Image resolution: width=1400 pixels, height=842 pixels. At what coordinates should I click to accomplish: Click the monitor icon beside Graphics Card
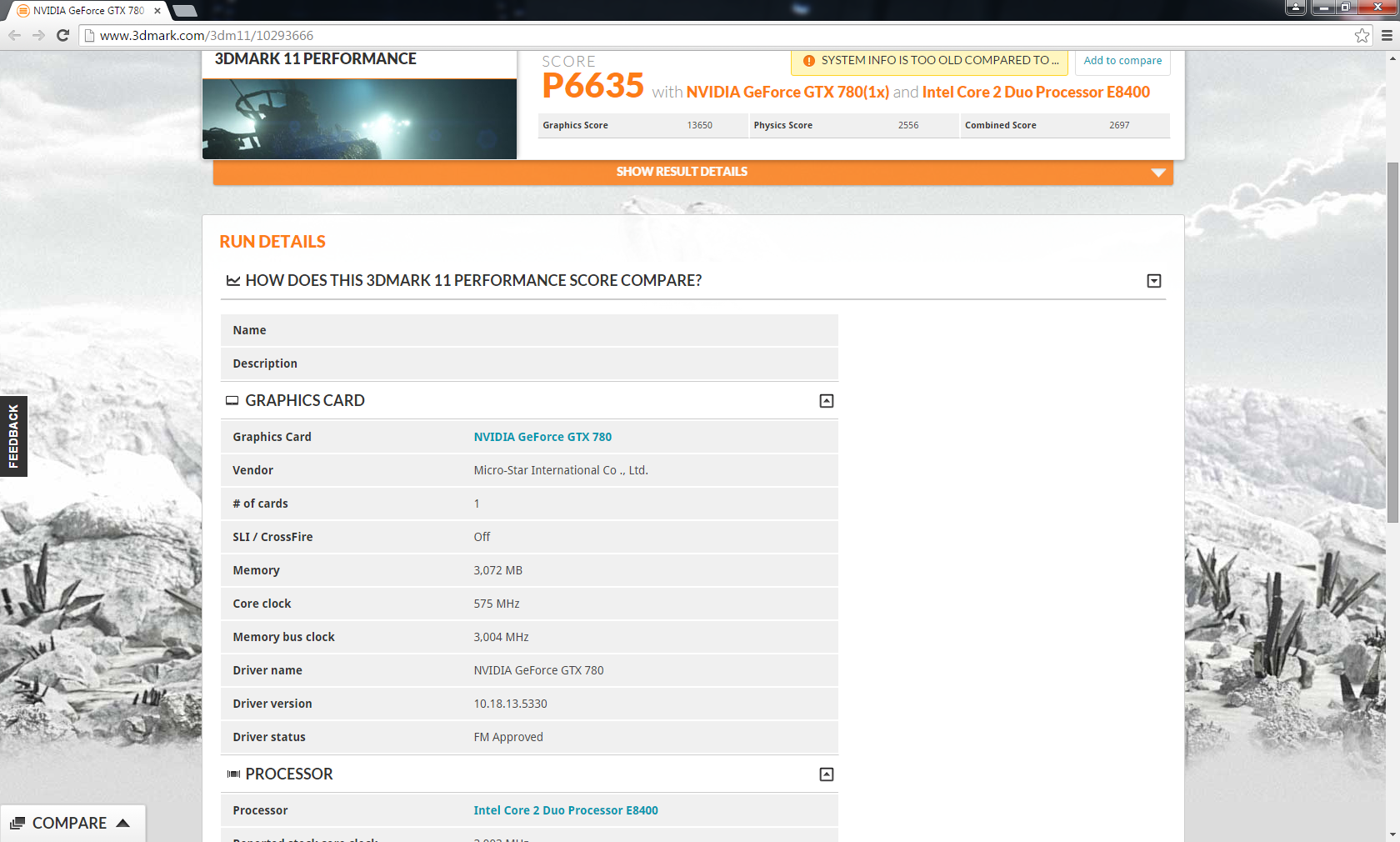[x=232, y=401]
